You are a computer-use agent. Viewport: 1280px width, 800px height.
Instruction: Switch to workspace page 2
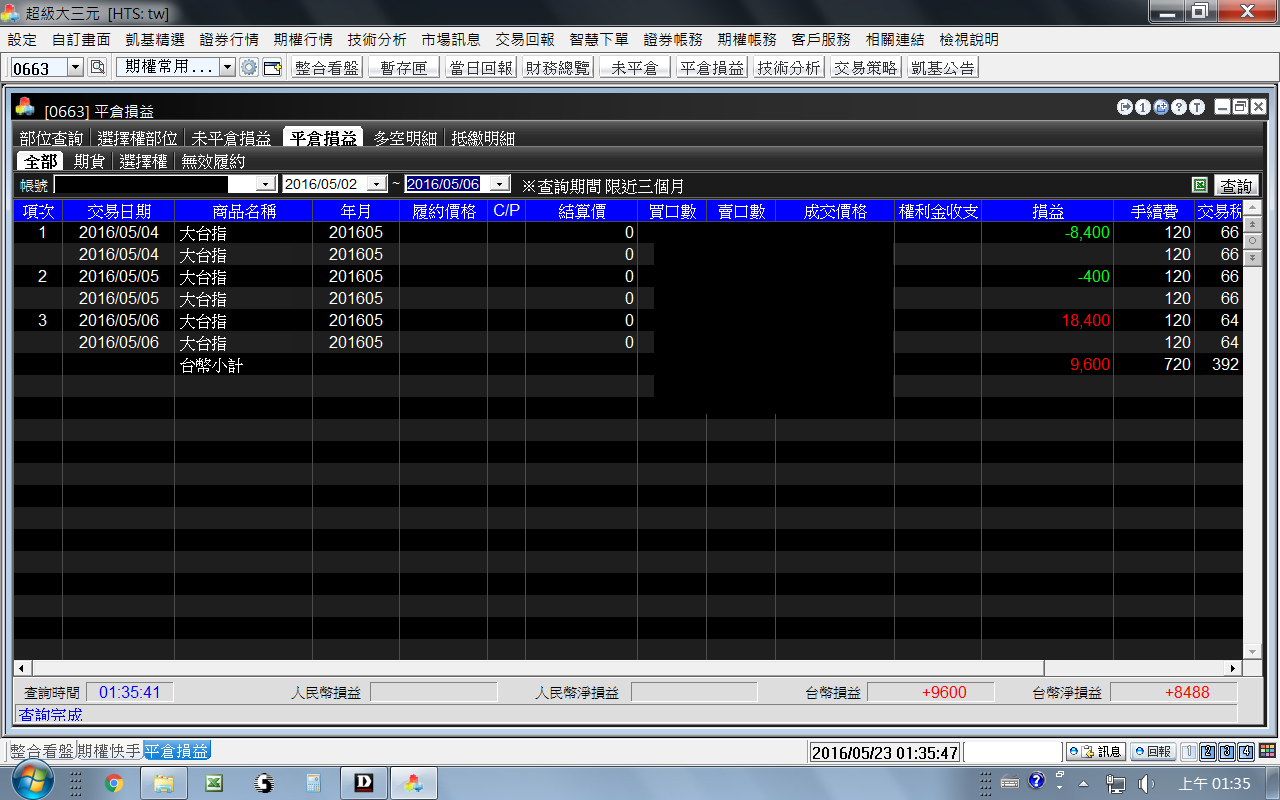click(x=1208, y=752)
